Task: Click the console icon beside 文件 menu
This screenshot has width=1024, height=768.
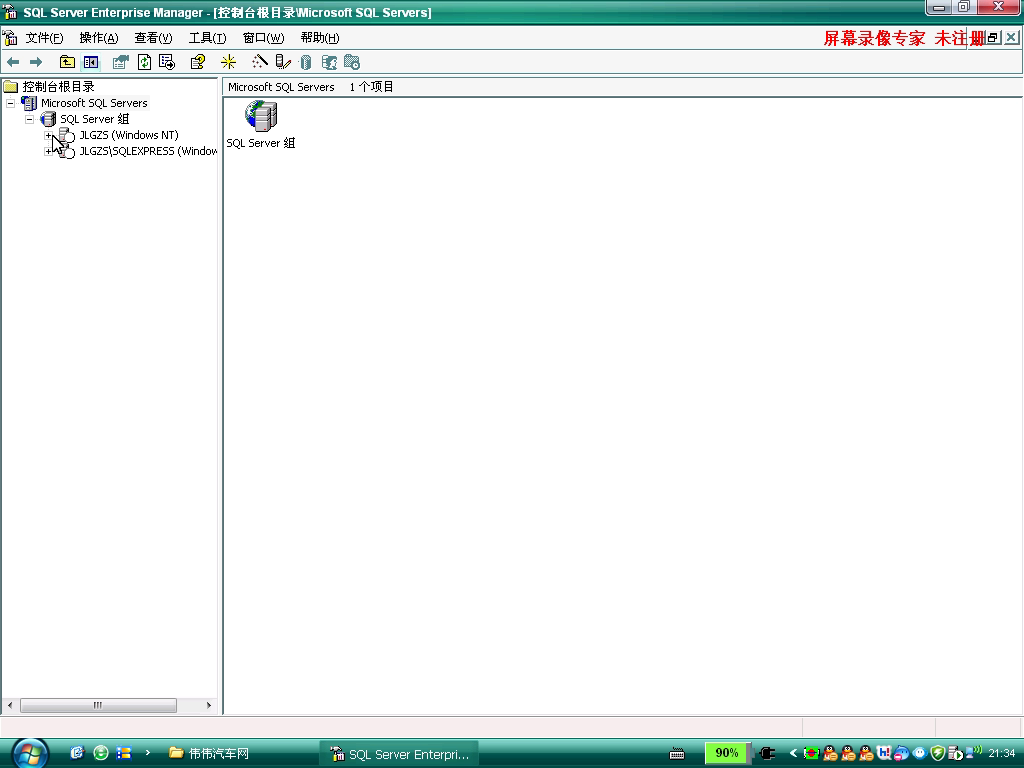Action: (x=10, y=38)
